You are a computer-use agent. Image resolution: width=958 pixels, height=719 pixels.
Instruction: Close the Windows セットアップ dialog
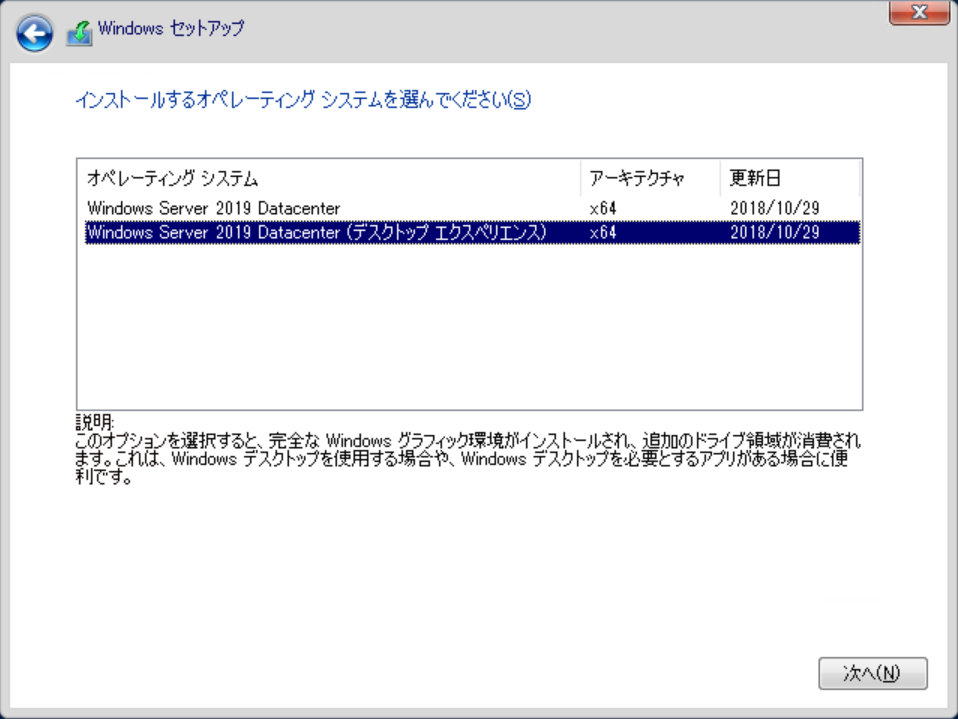(x=919, y=12)
